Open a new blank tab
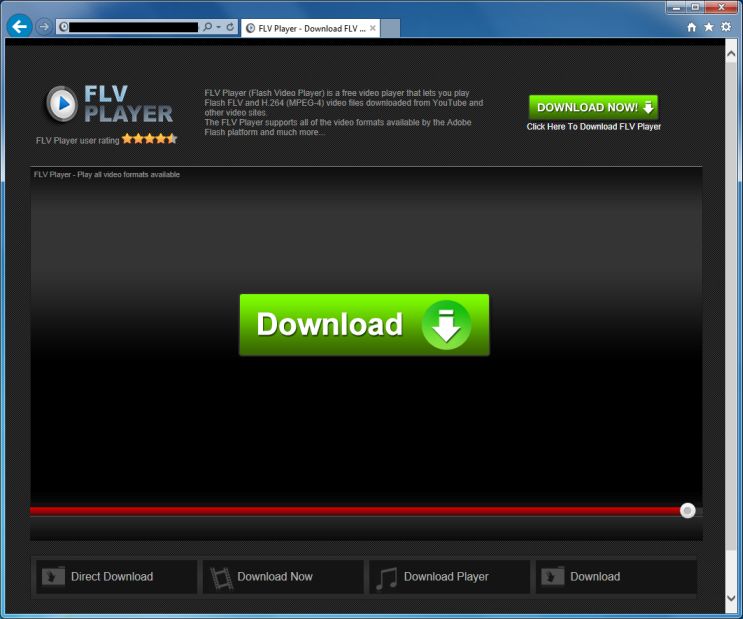743x619 pixels. pyautogui.click(x=390, y=28)
